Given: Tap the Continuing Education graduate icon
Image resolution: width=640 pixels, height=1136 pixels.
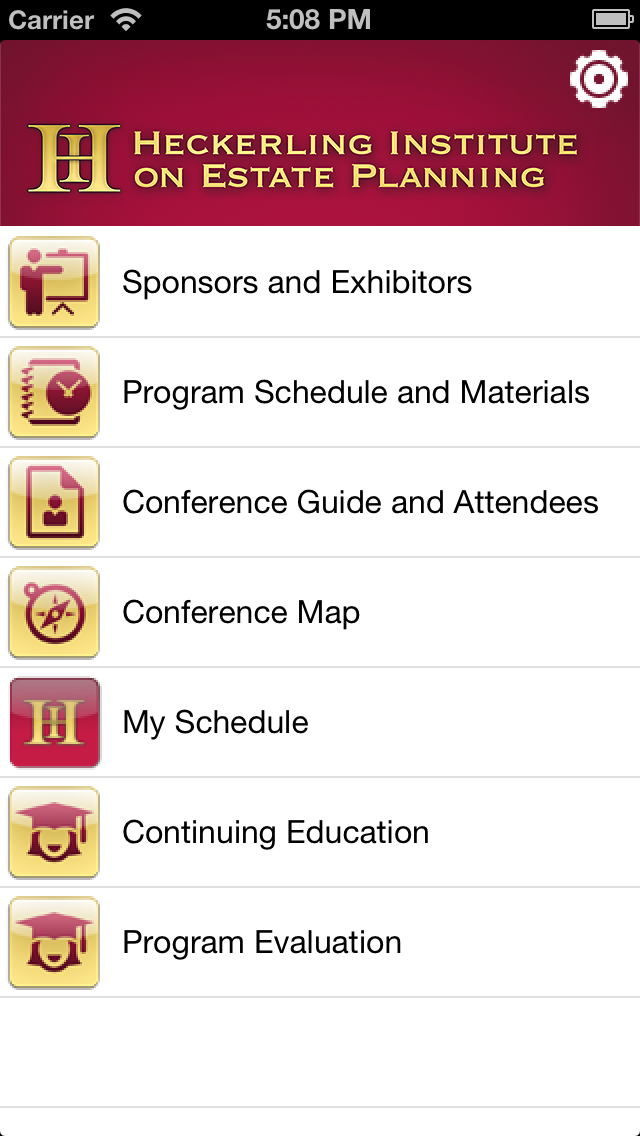Looking at the screenshot, I should click(x=54, y=832).
